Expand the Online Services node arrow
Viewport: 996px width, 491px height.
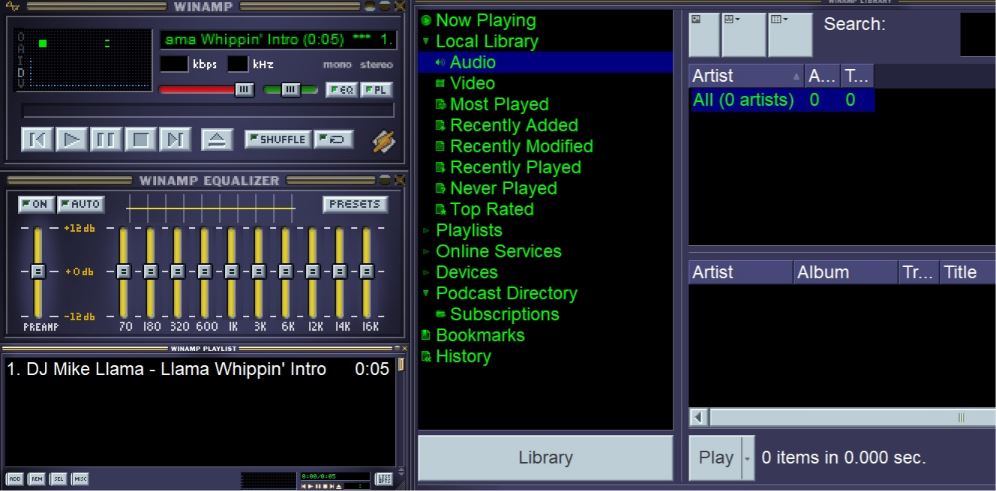[x=426, y=251]
